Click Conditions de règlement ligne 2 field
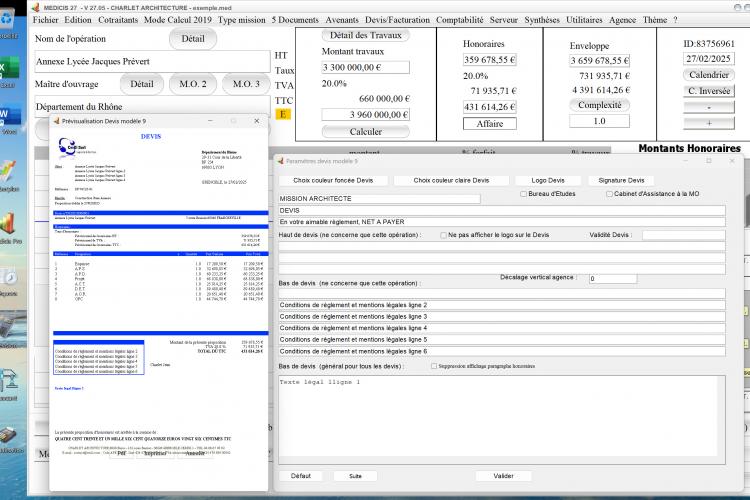This screenshot has width=750, height=500. 502,305
